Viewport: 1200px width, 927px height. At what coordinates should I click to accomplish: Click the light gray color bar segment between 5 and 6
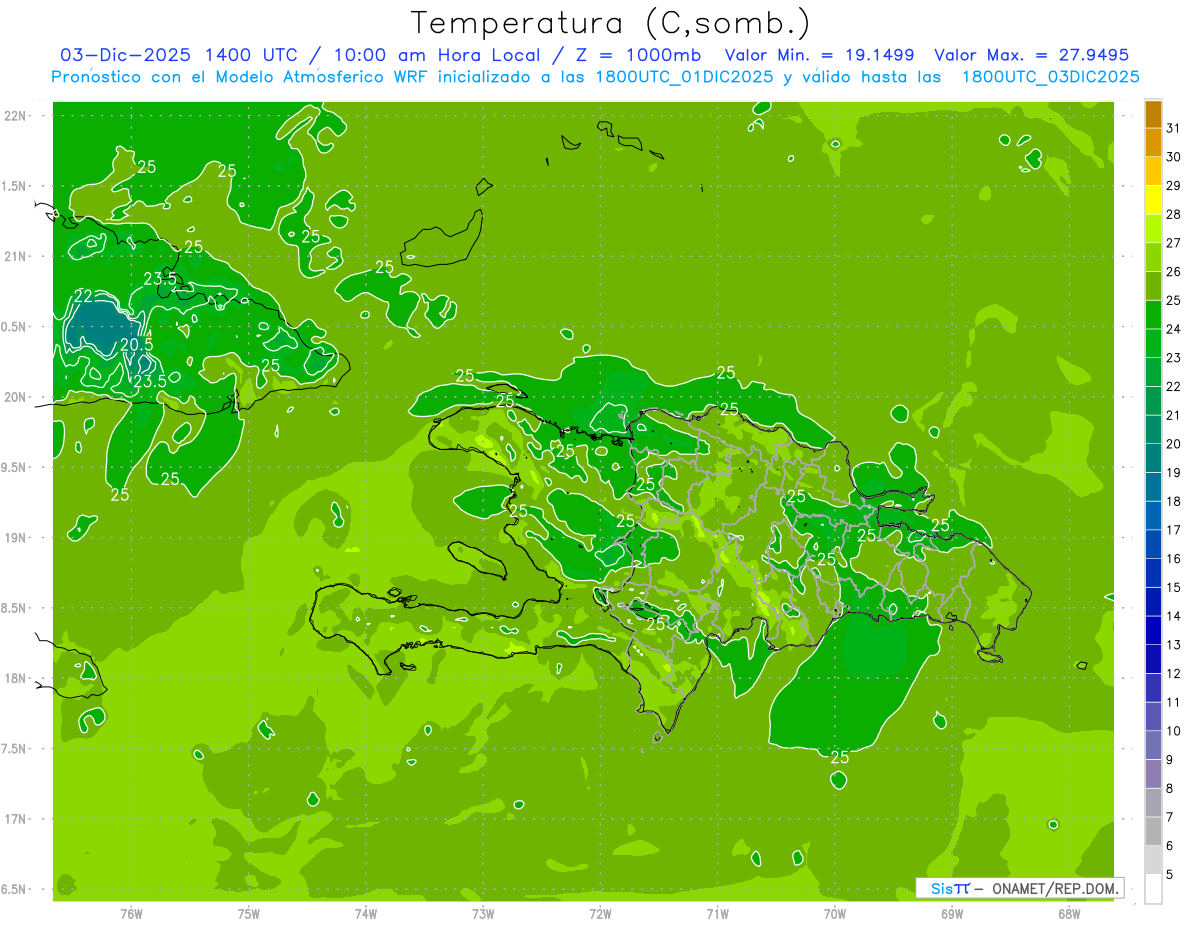1153,860
